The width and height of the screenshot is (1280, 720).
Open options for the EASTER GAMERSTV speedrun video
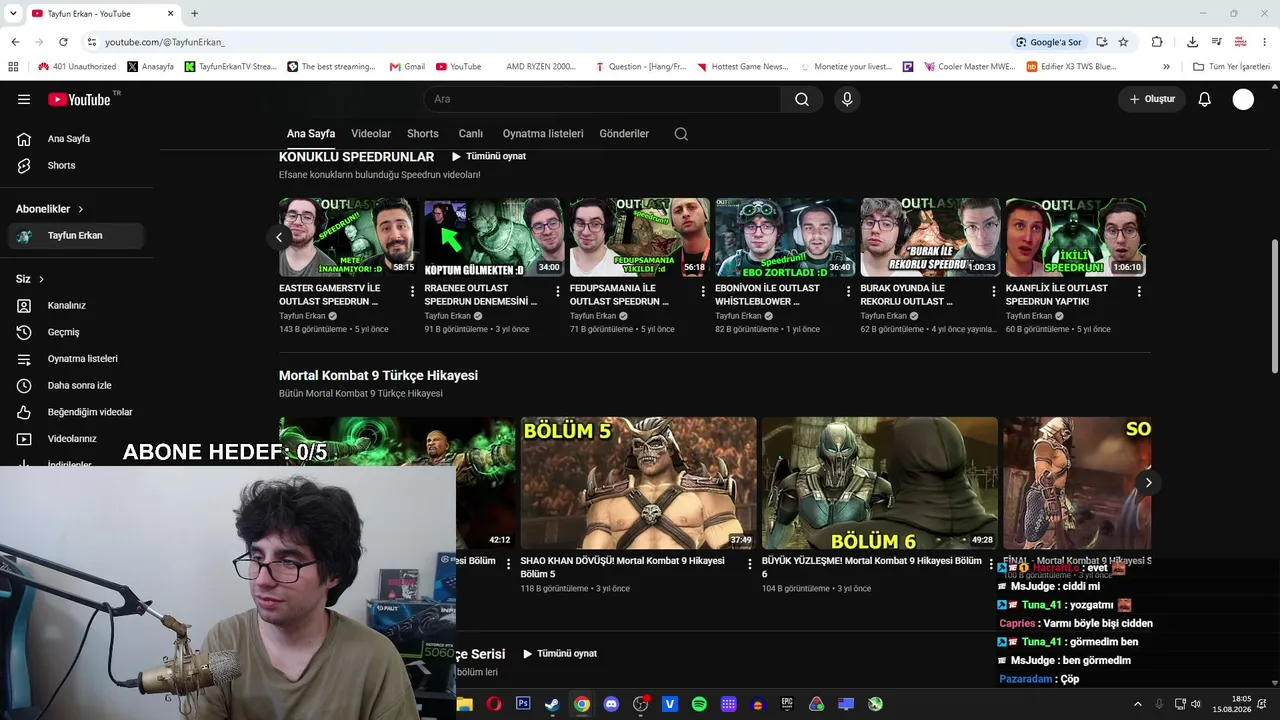click(412, 292)
